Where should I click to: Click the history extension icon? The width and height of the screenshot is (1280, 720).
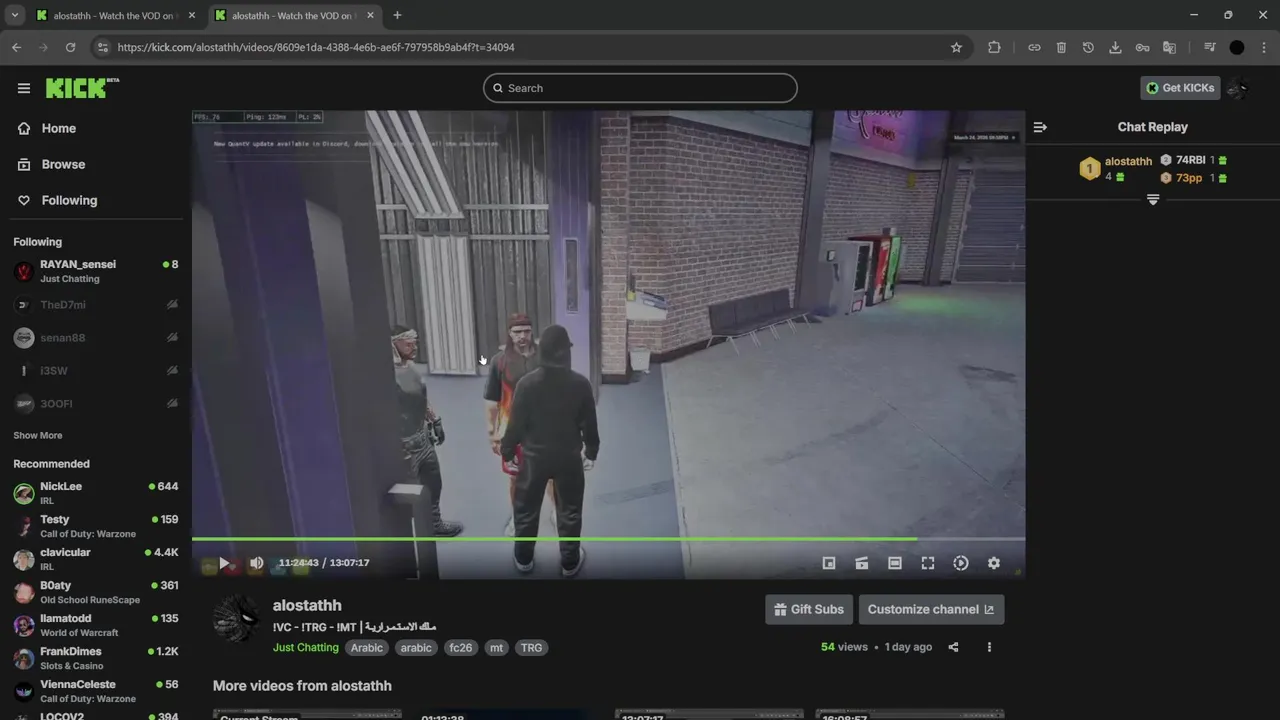[x=1088, y=47]
